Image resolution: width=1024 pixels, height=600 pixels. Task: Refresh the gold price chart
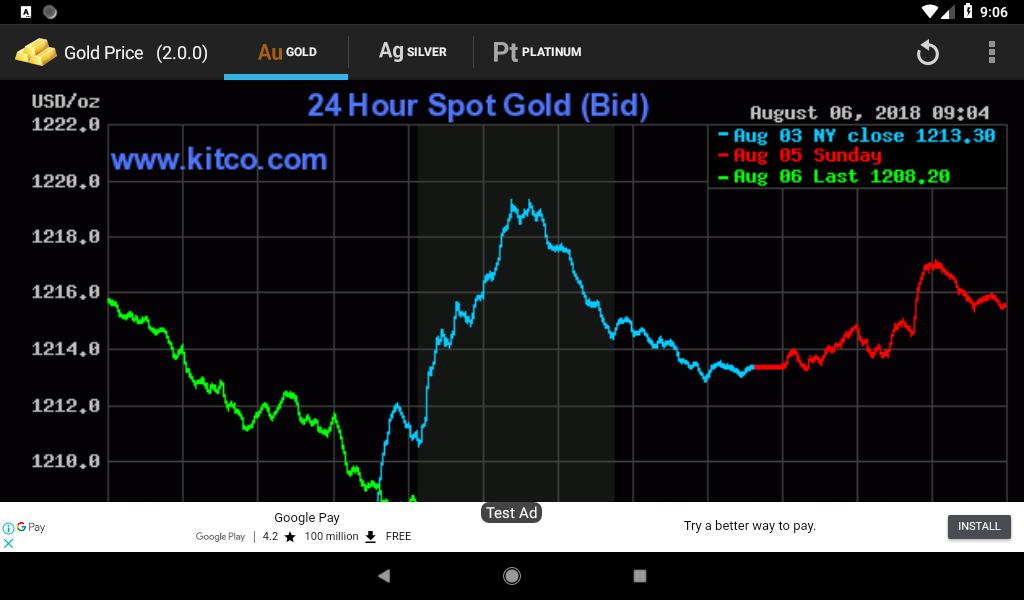pos(927,52)
